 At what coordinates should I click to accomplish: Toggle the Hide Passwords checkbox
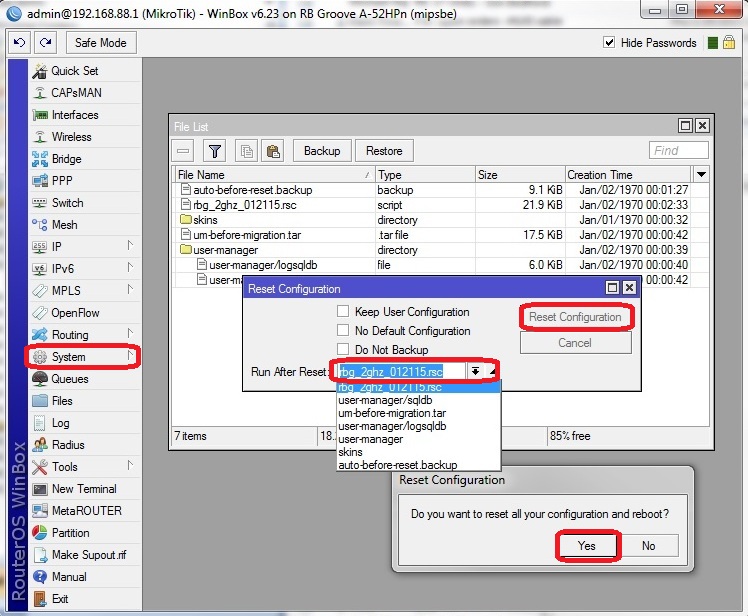609,42
